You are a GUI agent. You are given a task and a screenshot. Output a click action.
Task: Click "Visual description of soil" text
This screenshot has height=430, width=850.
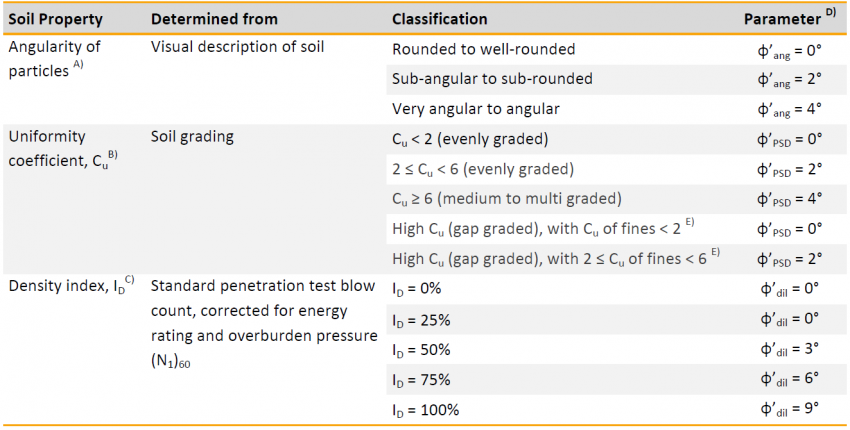[x=238, y=47]
